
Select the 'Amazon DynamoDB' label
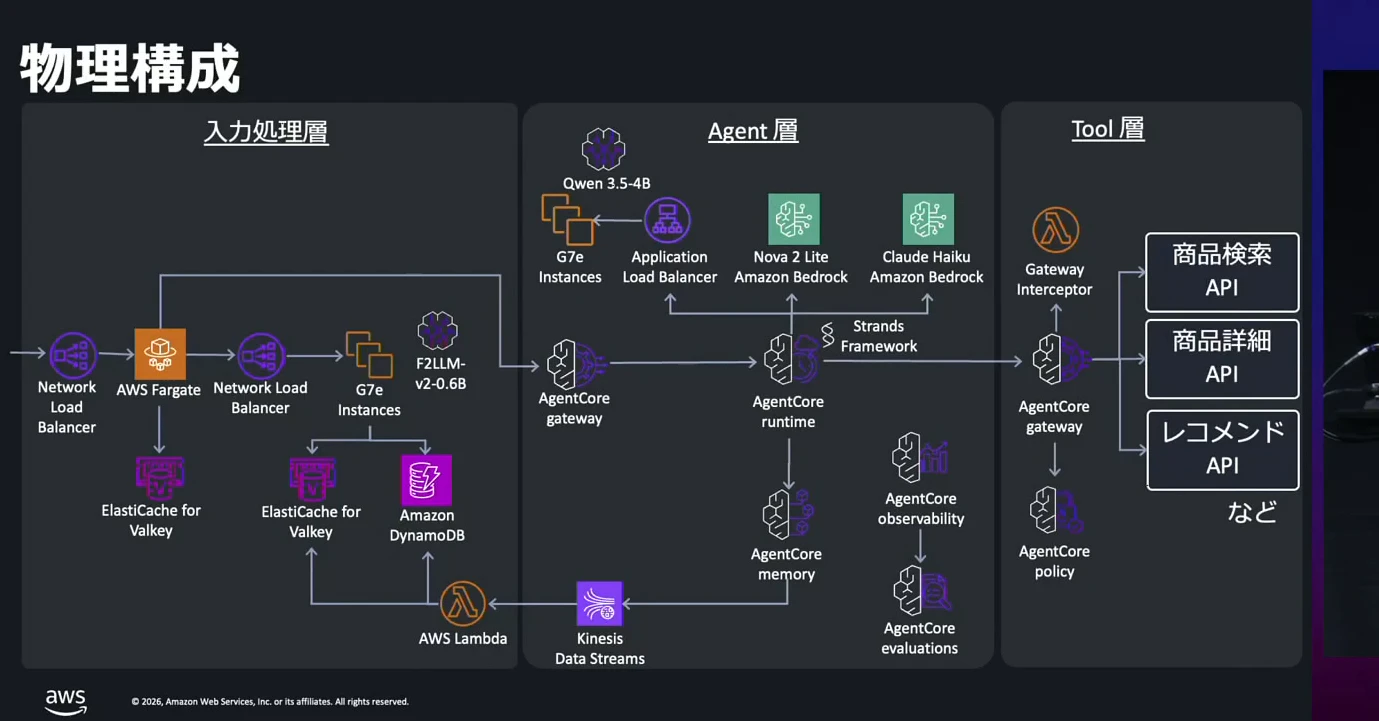pos(427,525)
